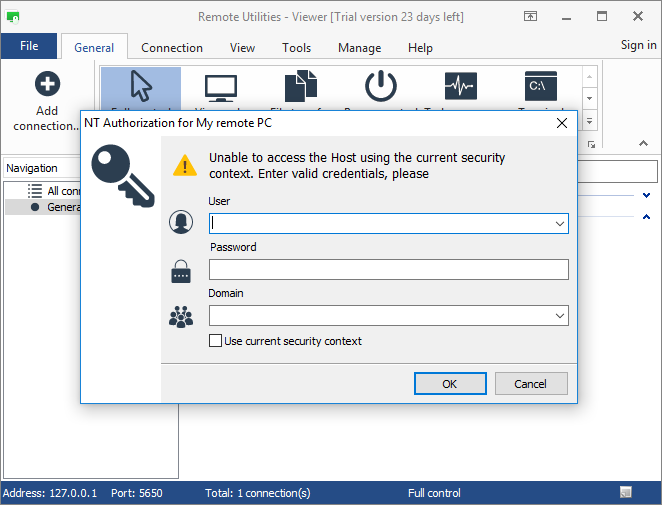Minimize the Remote Utilities Viewer window
The width and height of the screenshot is (662, 505).
coord(566,17)
